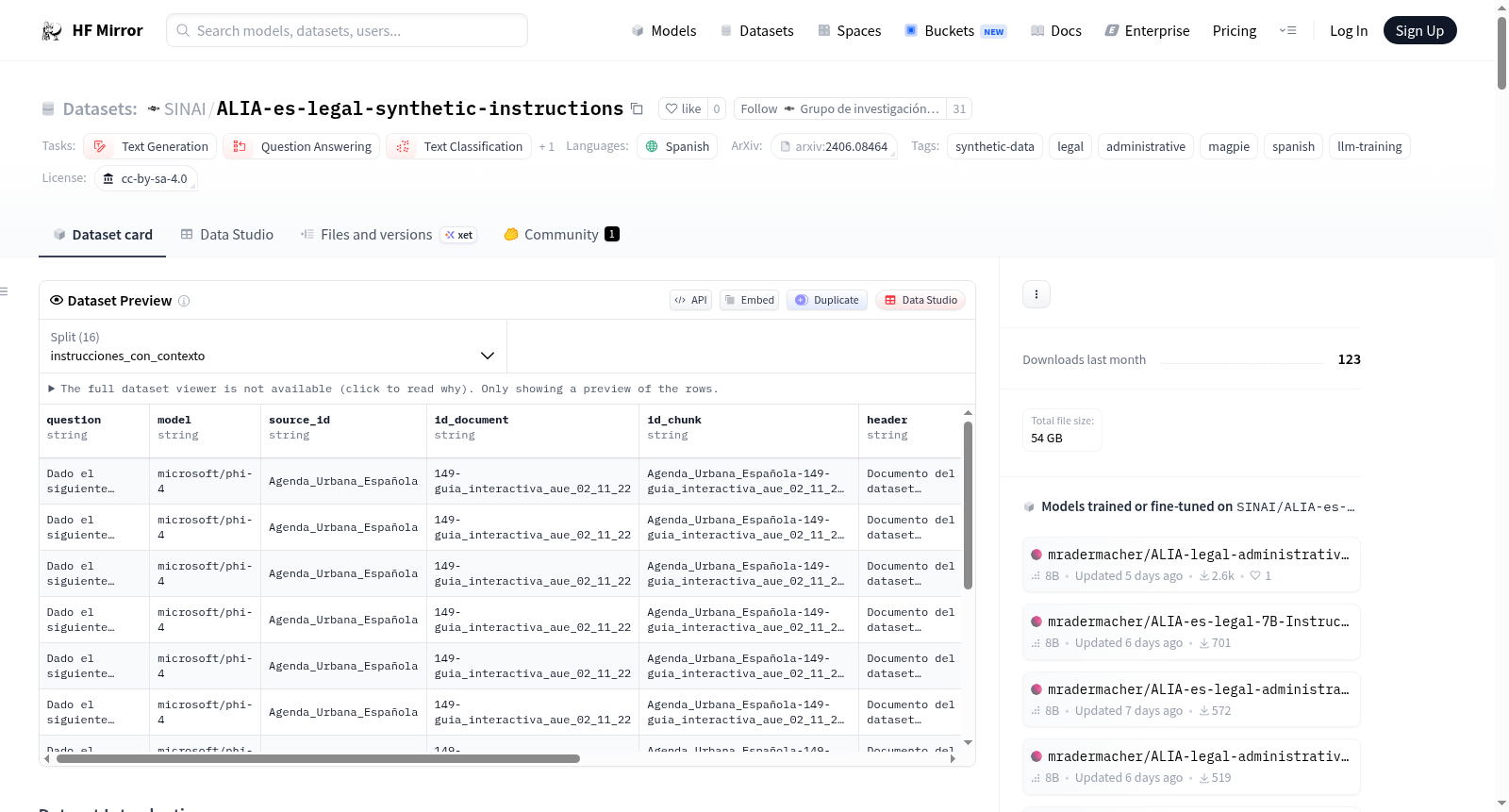Click the SINAI organization avatar icon
The width and height of the screenshot is (1509, 812).
tap(154, 109)
